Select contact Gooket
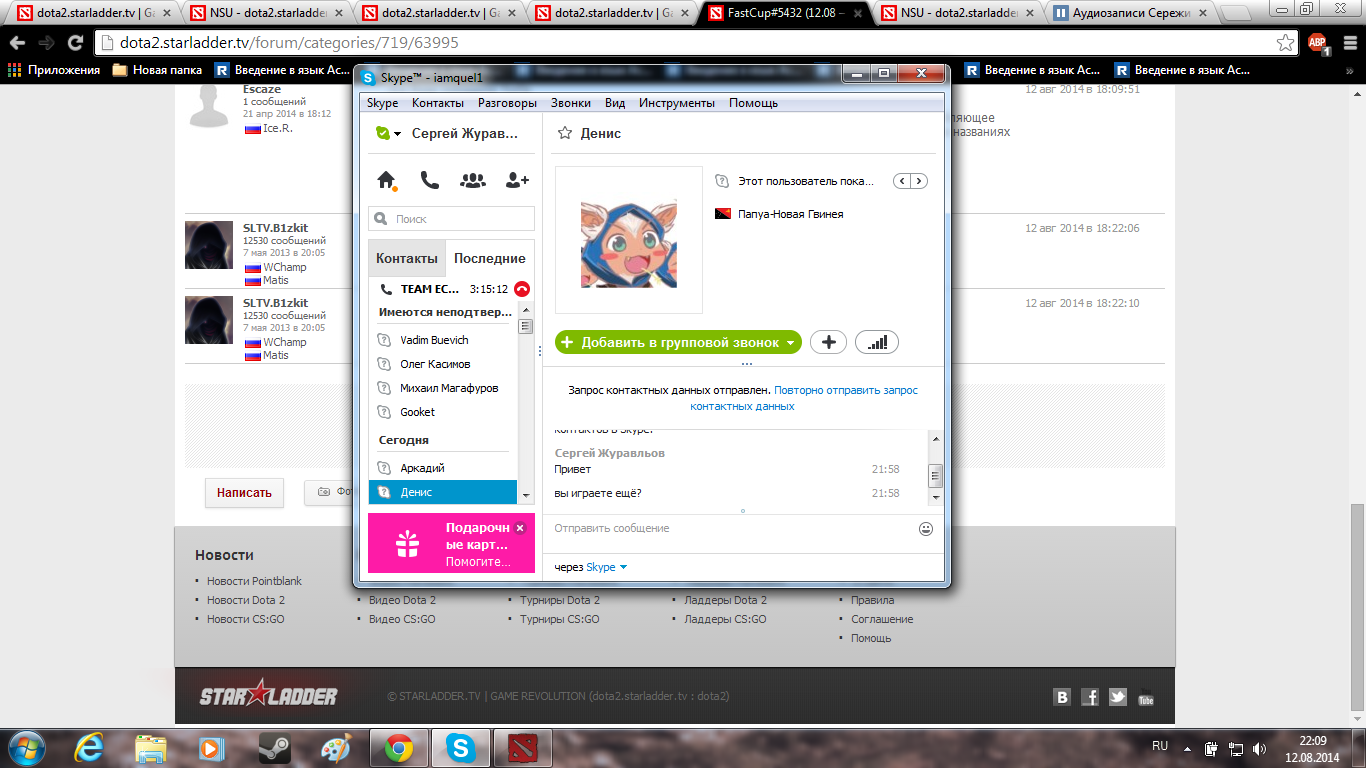Image resolution: width=1366 pixels, height=768 pixels. click(x=443, y=412)
